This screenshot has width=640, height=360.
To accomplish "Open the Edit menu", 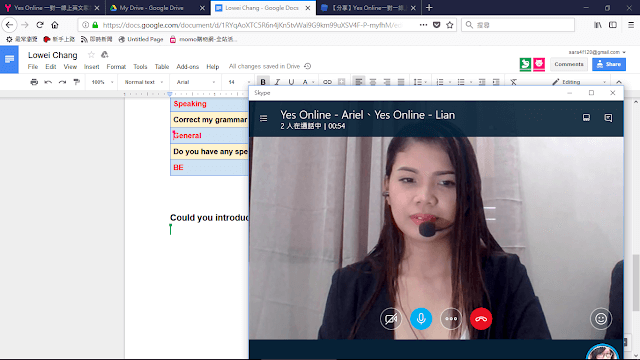I will (51, 67).
